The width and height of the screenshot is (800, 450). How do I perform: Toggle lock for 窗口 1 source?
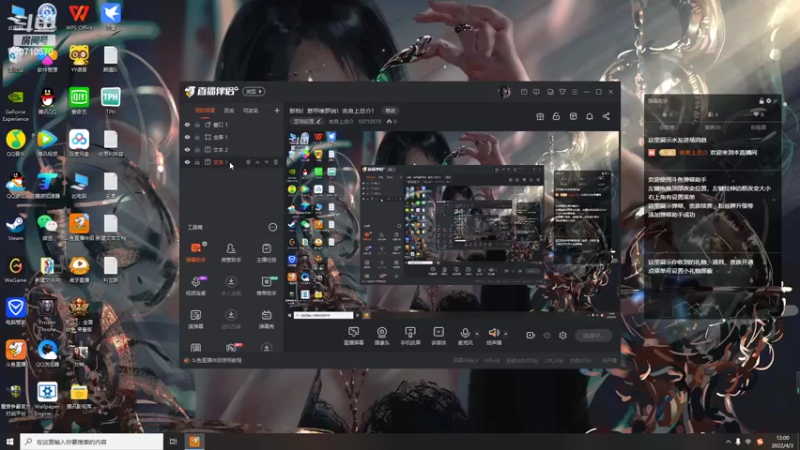click(197, 124)
